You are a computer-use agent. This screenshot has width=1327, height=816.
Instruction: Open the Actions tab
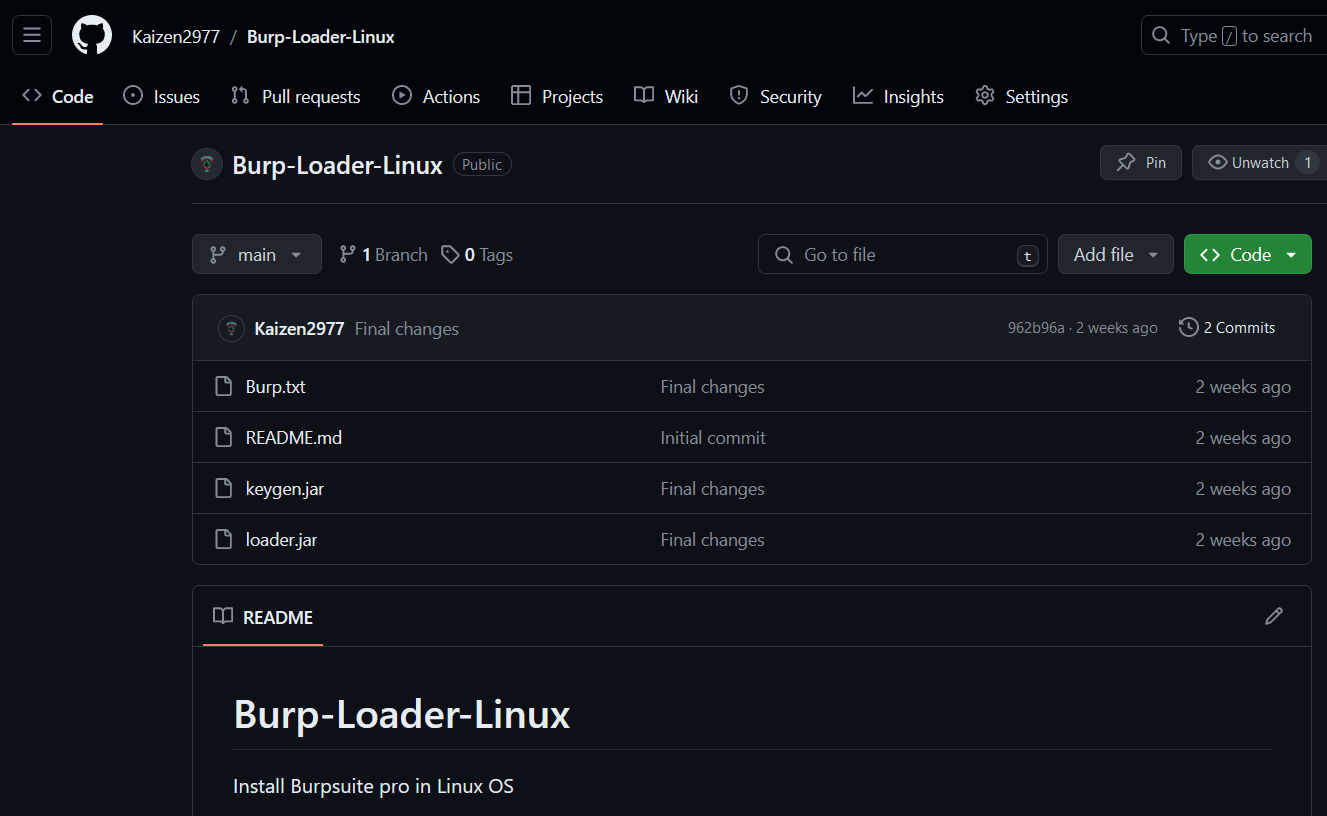(x=436, y=97)
